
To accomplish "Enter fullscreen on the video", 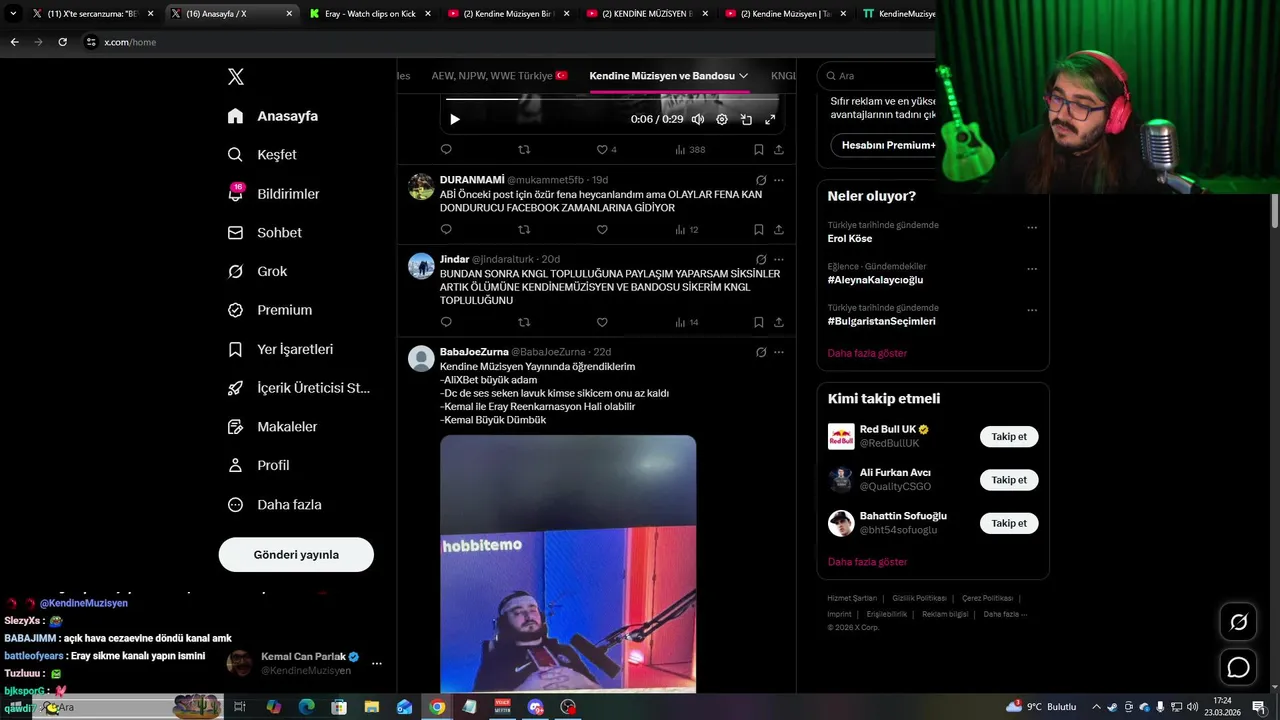I will tap(770, 119).
